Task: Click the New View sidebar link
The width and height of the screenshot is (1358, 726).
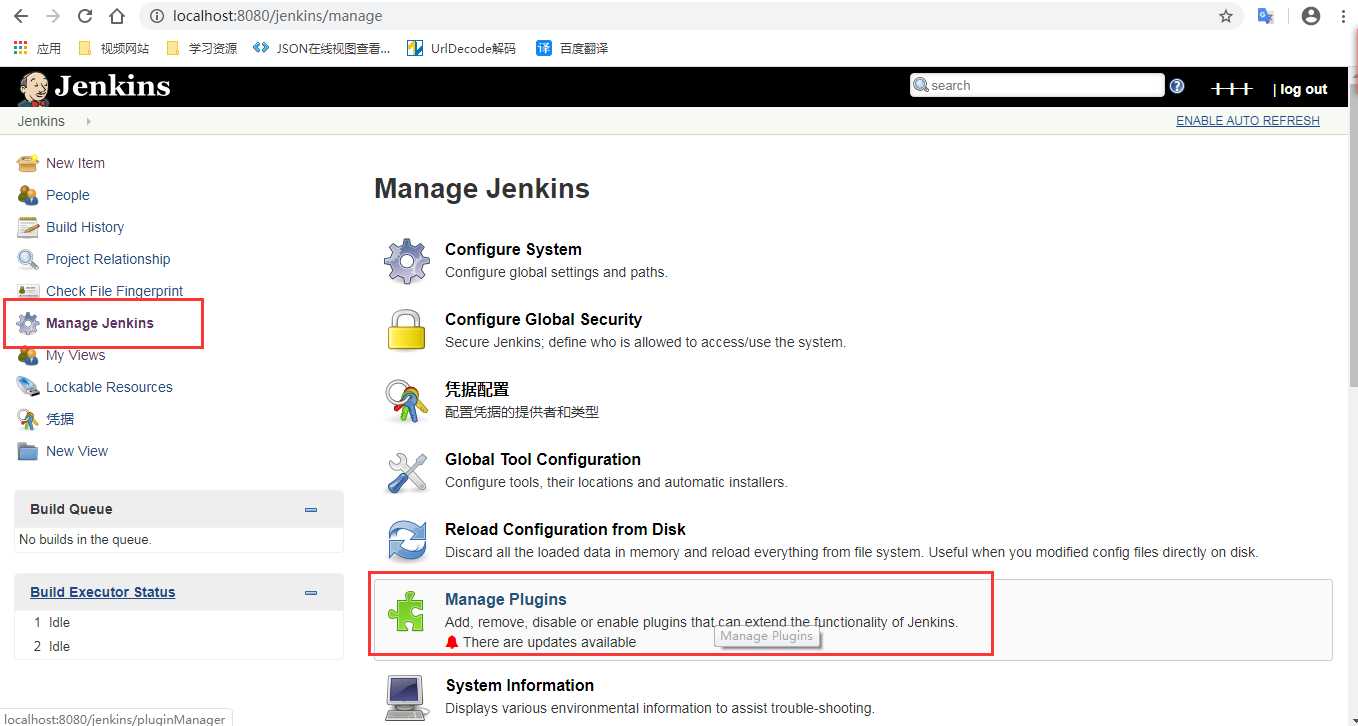Action: point(77,451)
